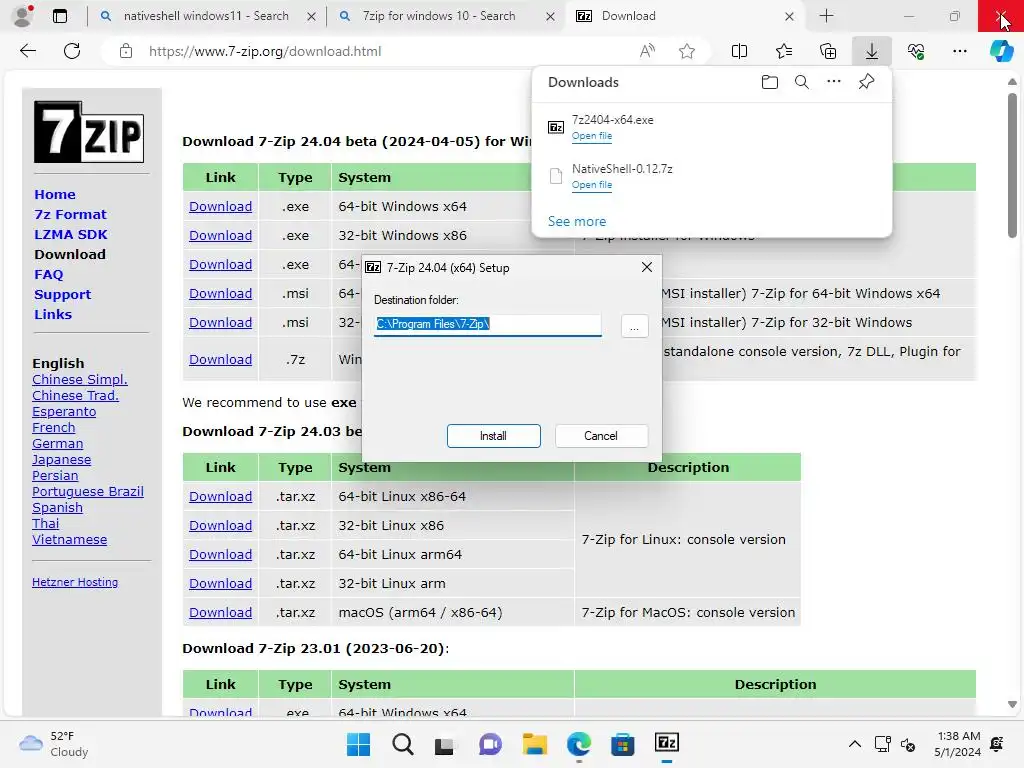The height and width of the screenshot is (768, 1024).
Task: Switch language to Chinese Simpl.
Action: 80,379
